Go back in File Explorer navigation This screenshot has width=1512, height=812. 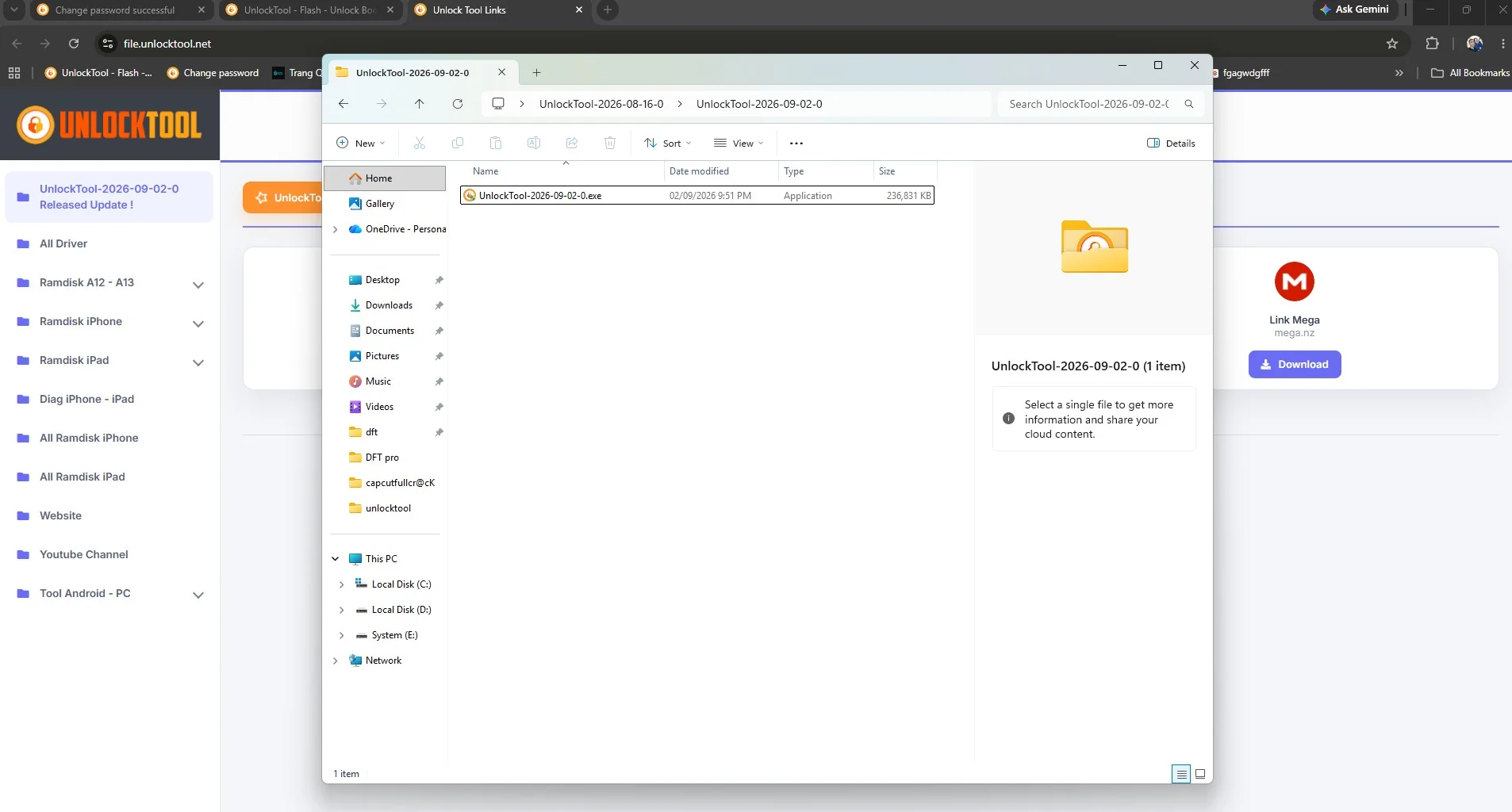[343, 104]
